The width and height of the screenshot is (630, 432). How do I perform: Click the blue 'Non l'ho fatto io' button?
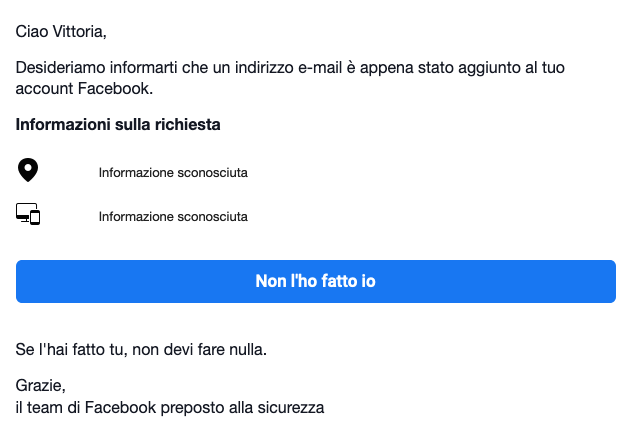[x=316, y=281]
